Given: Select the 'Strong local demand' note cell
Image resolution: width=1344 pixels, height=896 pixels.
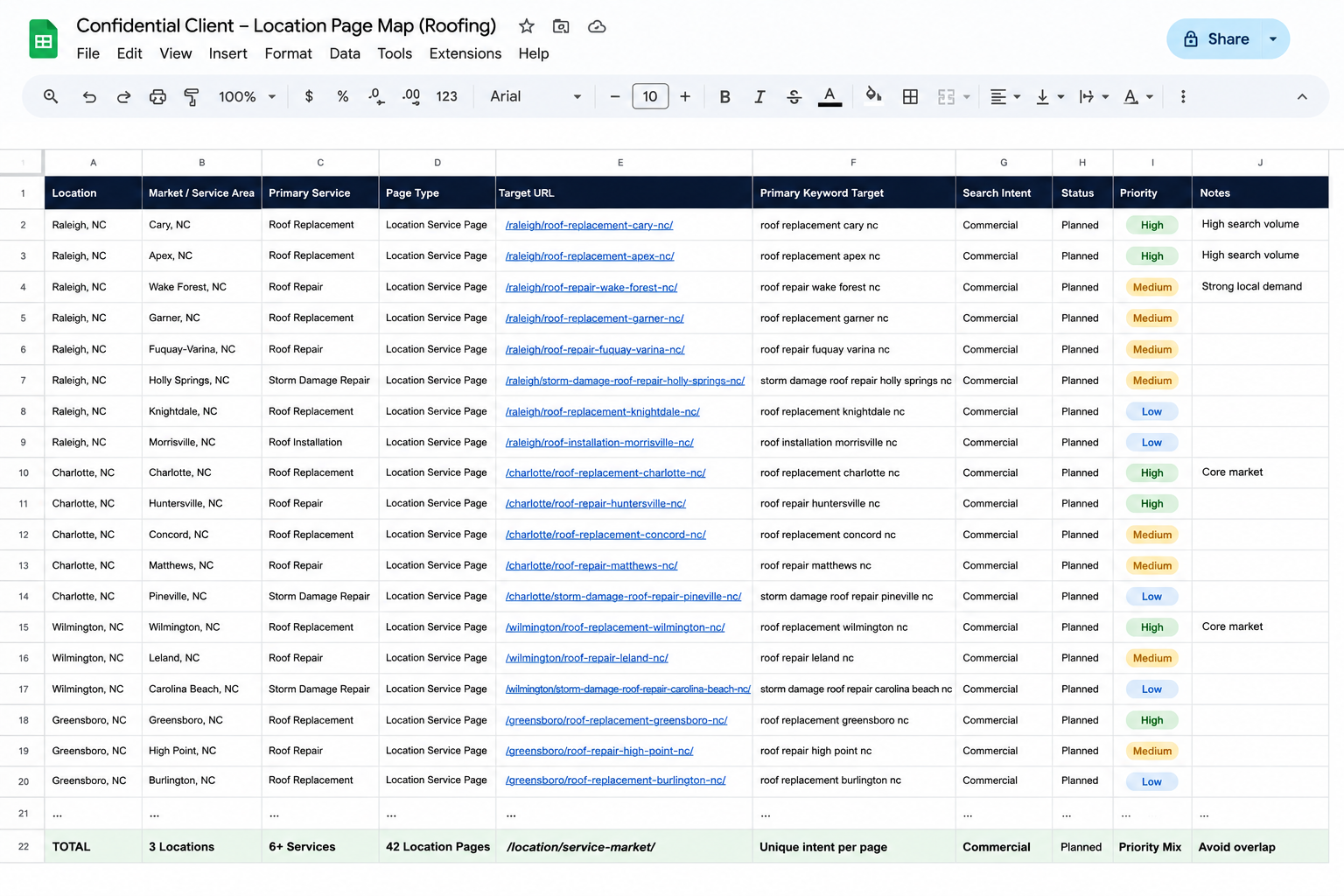Looking at the screenshot, I should tap(1260, 287).
